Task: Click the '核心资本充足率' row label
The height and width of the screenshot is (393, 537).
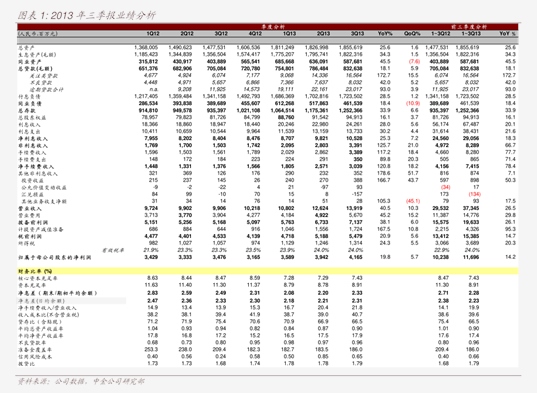Action: click(x=38, y=278)
